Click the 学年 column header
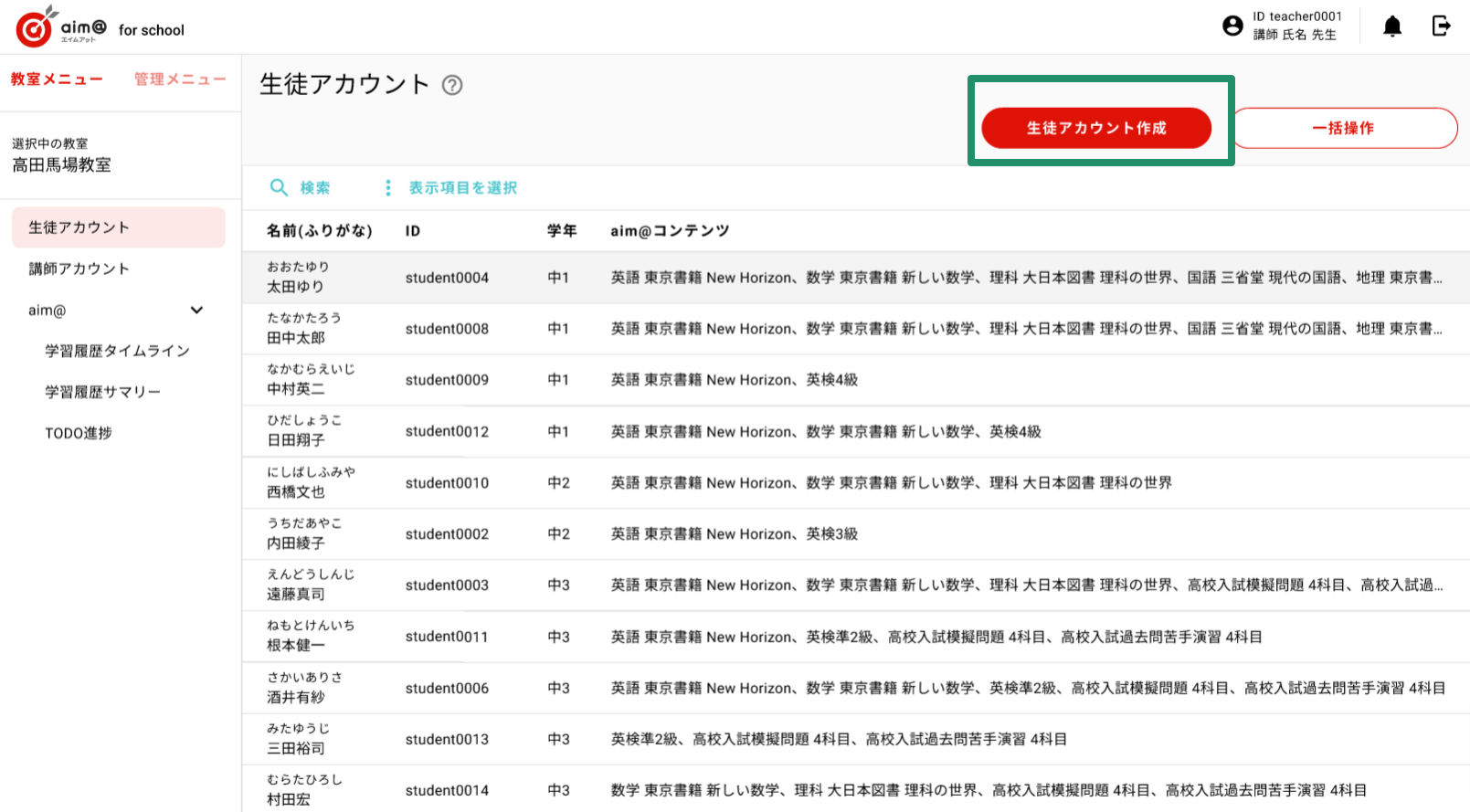The width and height of the screenshot is (1470, 812). click(562, 231)
